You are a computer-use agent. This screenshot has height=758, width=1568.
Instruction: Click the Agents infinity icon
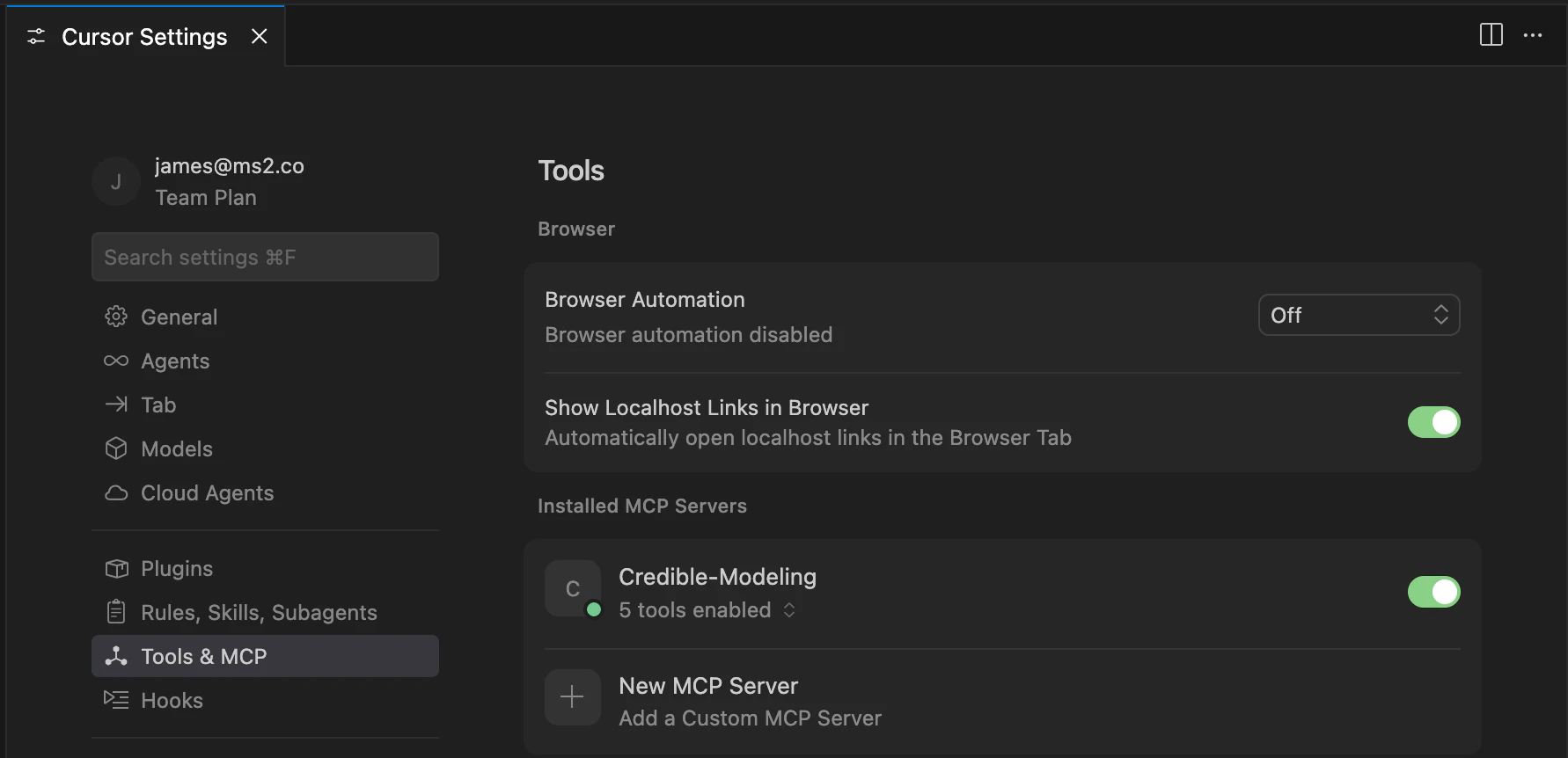(x=116, y=361)
